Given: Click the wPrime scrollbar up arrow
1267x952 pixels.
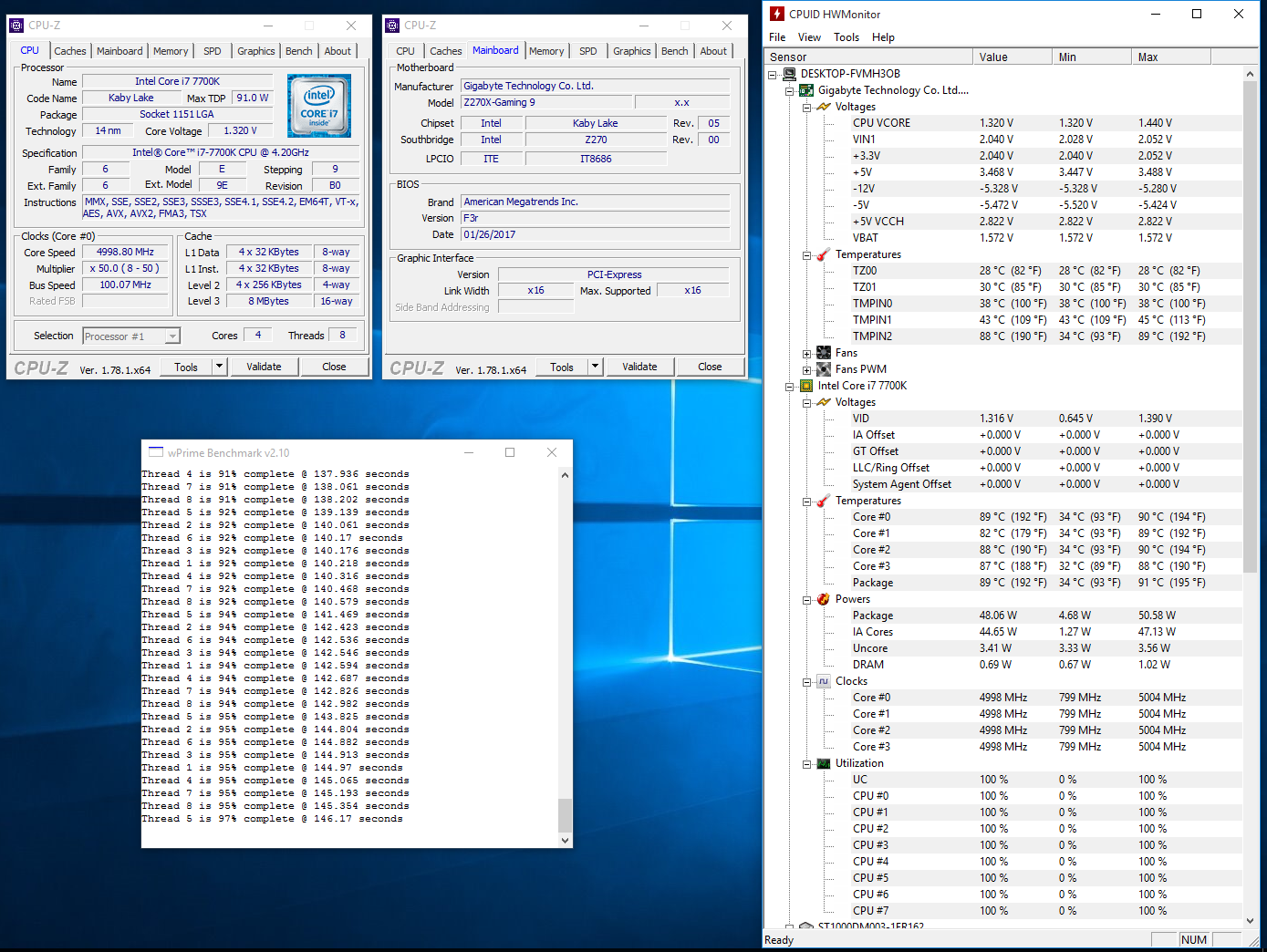Looking at the screenshot, I should 565,475.
